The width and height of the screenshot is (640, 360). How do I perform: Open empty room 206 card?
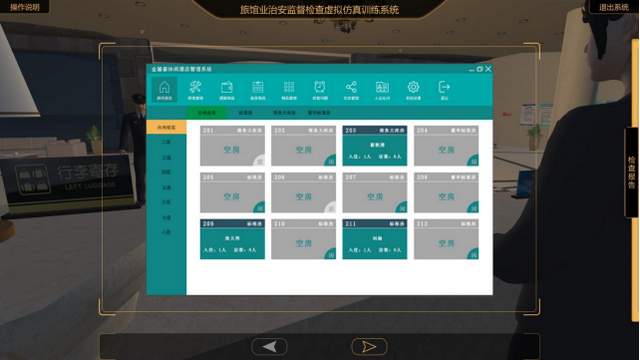pos(304,193)
